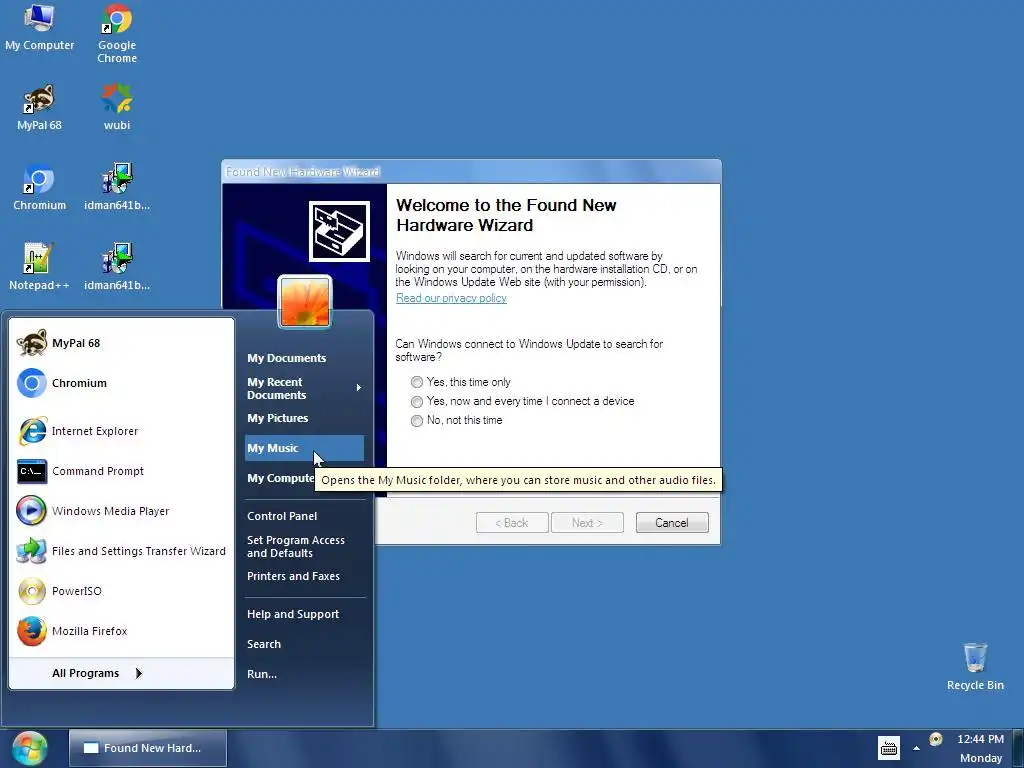Select idman641b installer beside Notepad++
This screenshot has height=768, width=1024.
pos(117,268)
